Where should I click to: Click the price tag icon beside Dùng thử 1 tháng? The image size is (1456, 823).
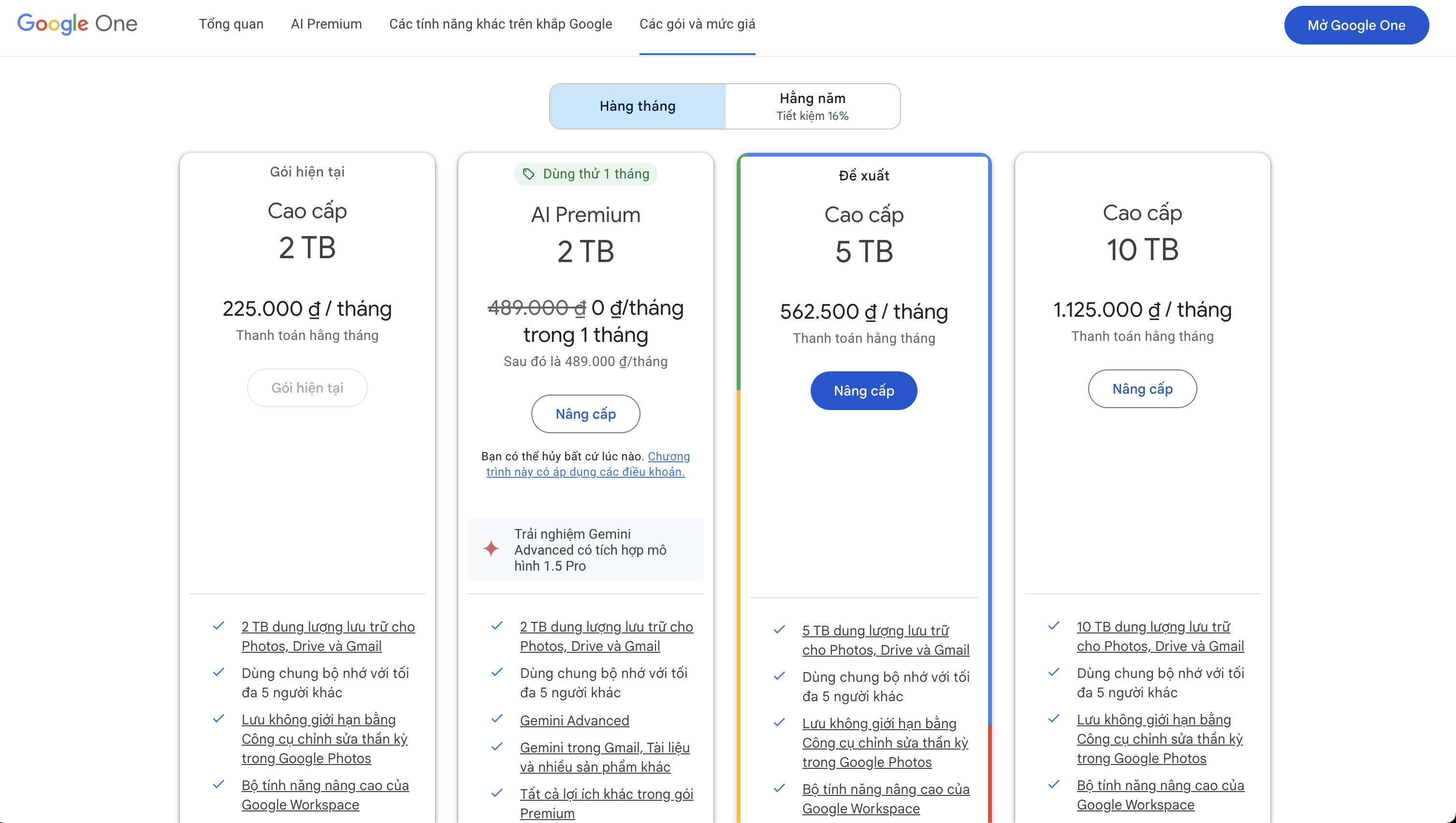pyautogui.click(x=528, y=174)
